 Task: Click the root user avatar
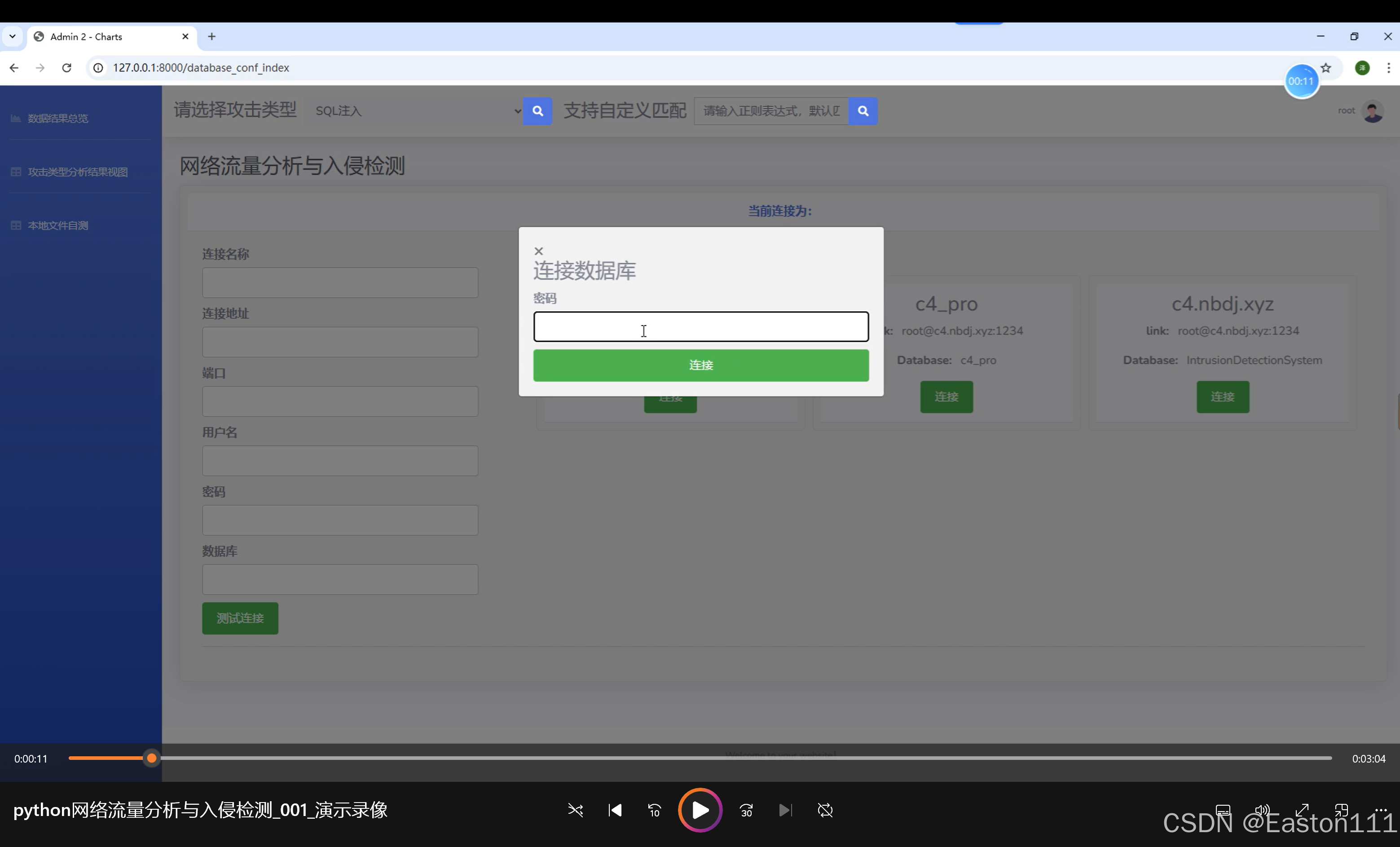click(1373, 111)
